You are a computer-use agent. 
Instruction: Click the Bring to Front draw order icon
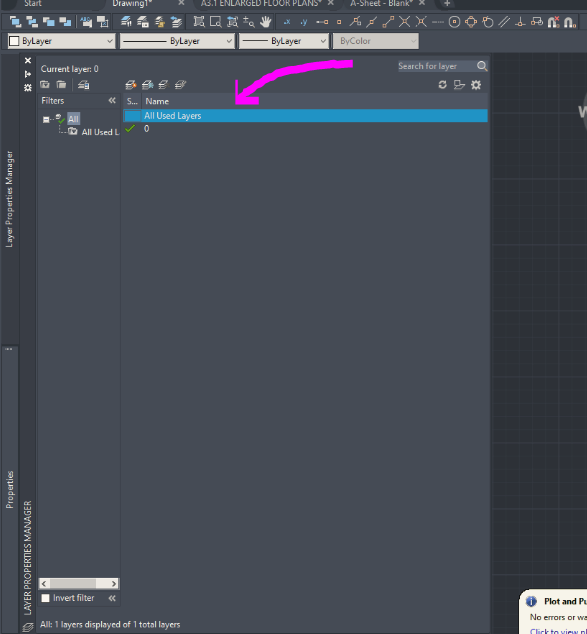[15, 22]
